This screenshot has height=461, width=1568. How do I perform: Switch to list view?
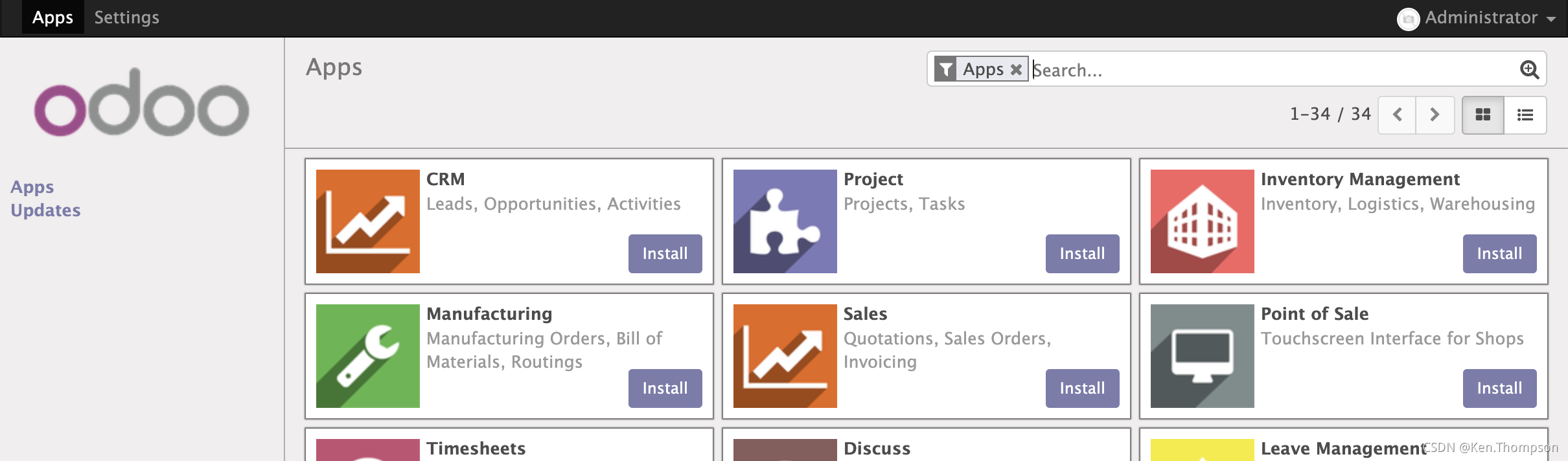point(1525,115)
